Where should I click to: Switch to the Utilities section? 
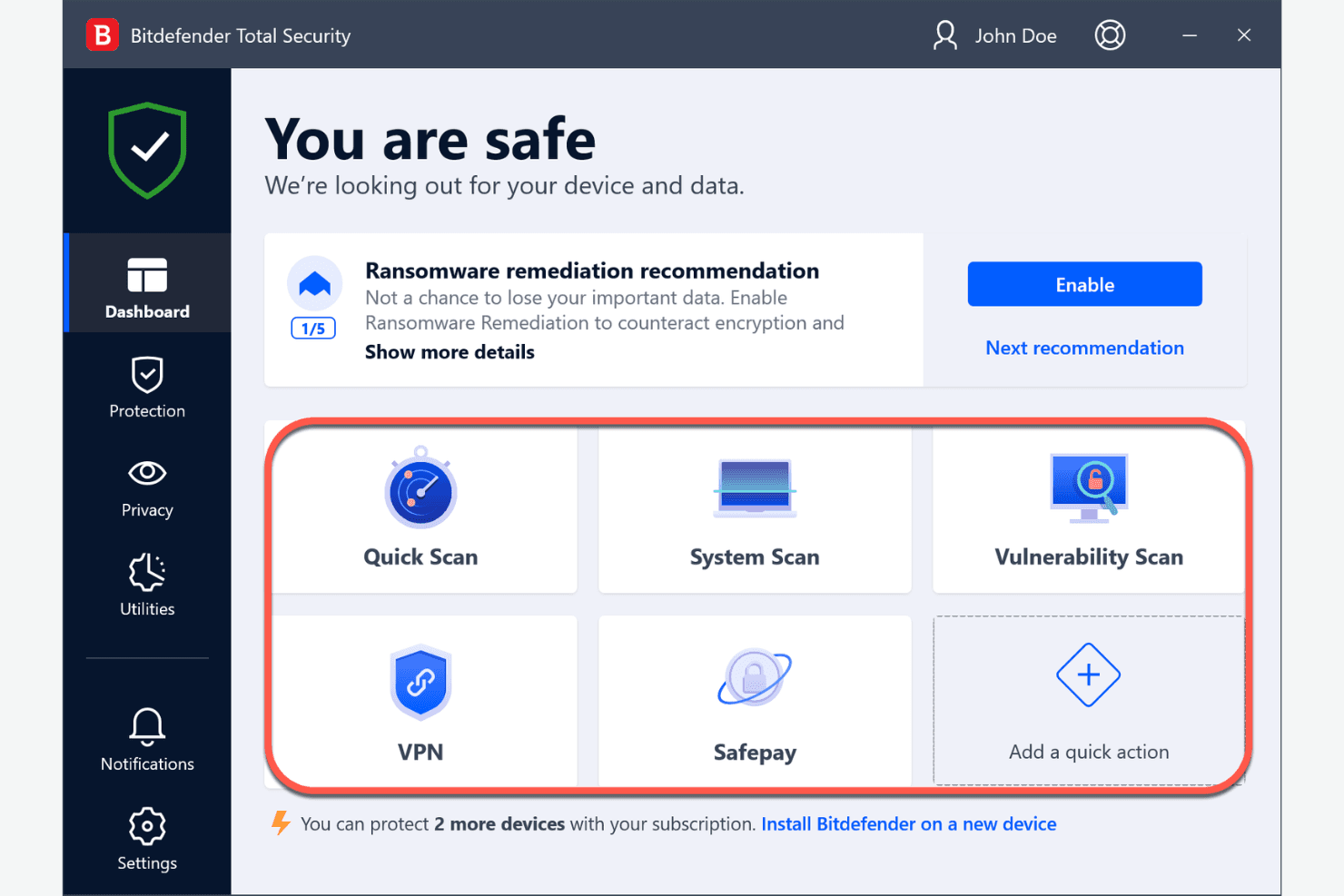(147, 586)
